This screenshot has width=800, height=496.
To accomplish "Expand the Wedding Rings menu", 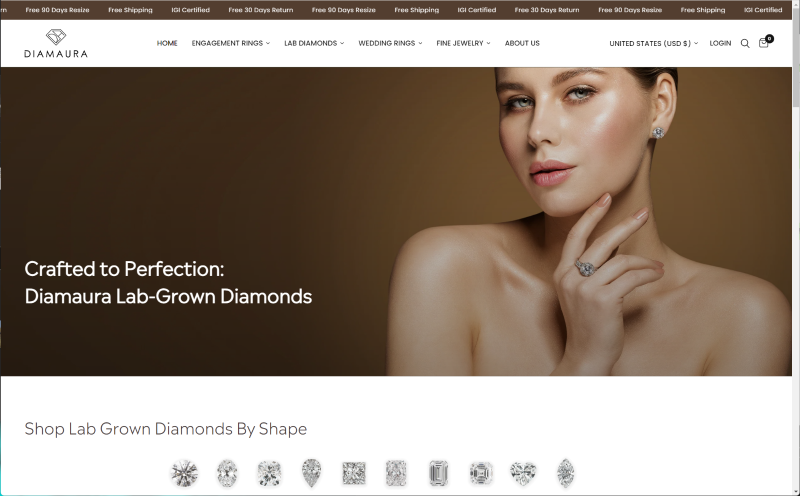I will tap(390, 43).
